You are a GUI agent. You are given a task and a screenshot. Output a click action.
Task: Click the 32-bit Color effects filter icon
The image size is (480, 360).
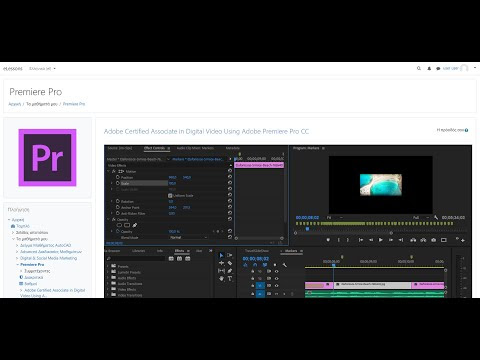179,258
